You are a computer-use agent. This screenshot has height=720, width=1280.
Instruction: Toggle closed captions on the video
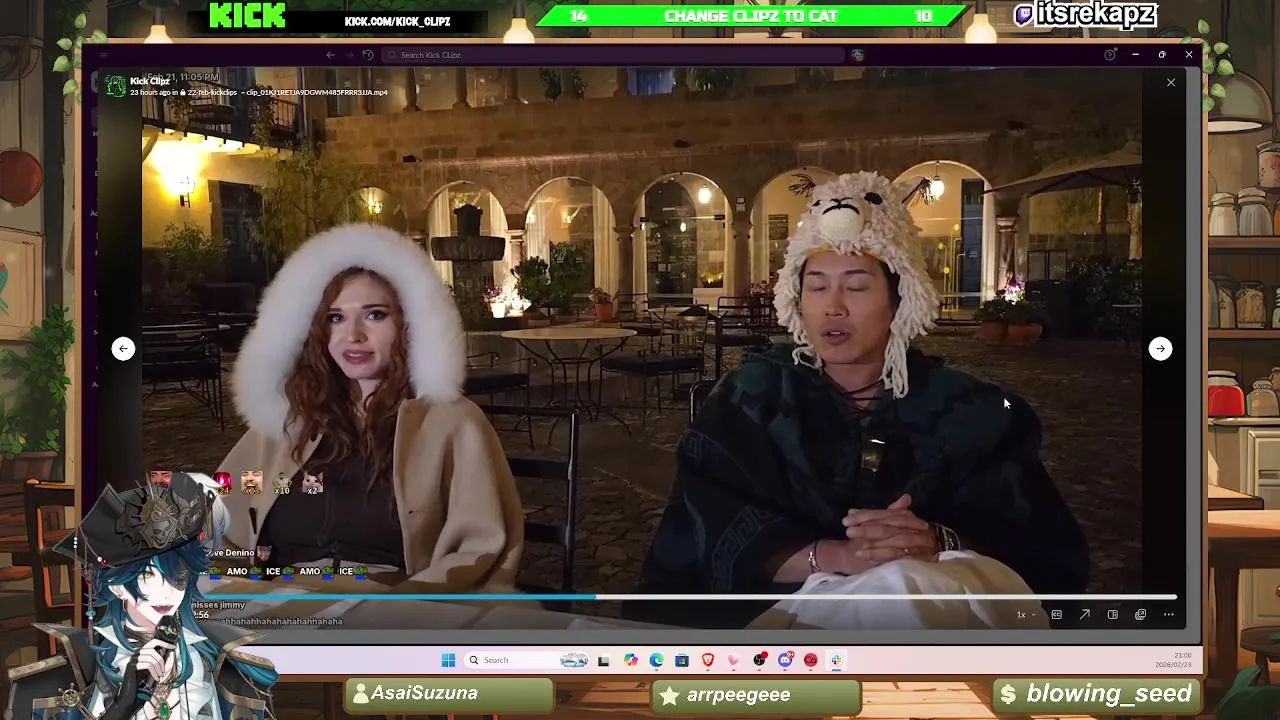coord(1056,614)
